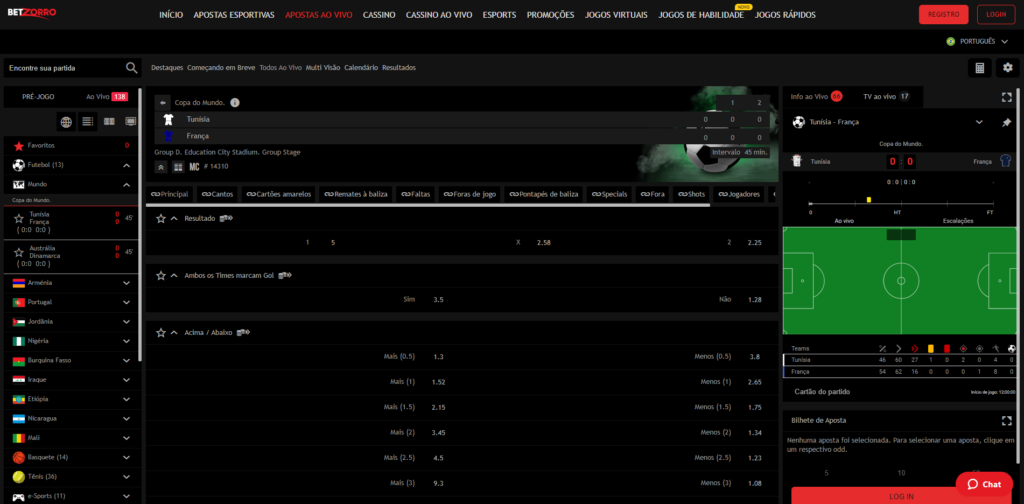Open cashout icon beside Acima / Abaixo
This screenshot has width=1024, height=504.
pos(243,332)
